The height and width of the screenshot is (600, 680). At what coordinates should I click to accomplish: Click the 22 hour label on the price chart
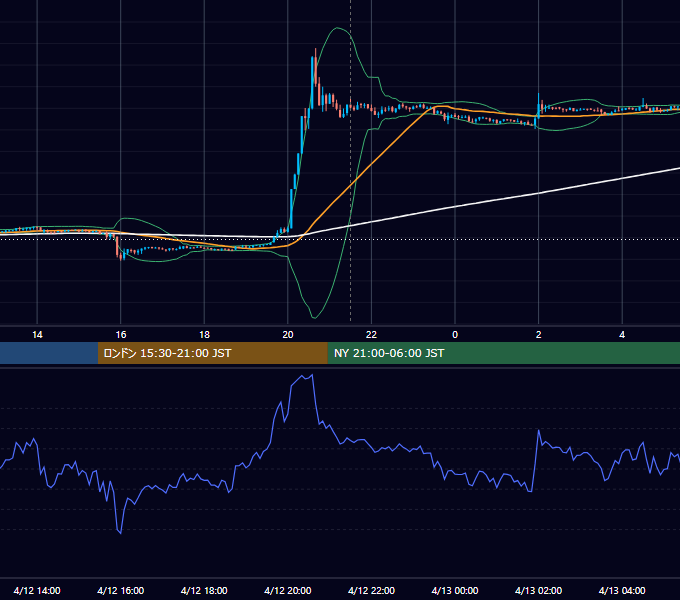pos(371,335)
